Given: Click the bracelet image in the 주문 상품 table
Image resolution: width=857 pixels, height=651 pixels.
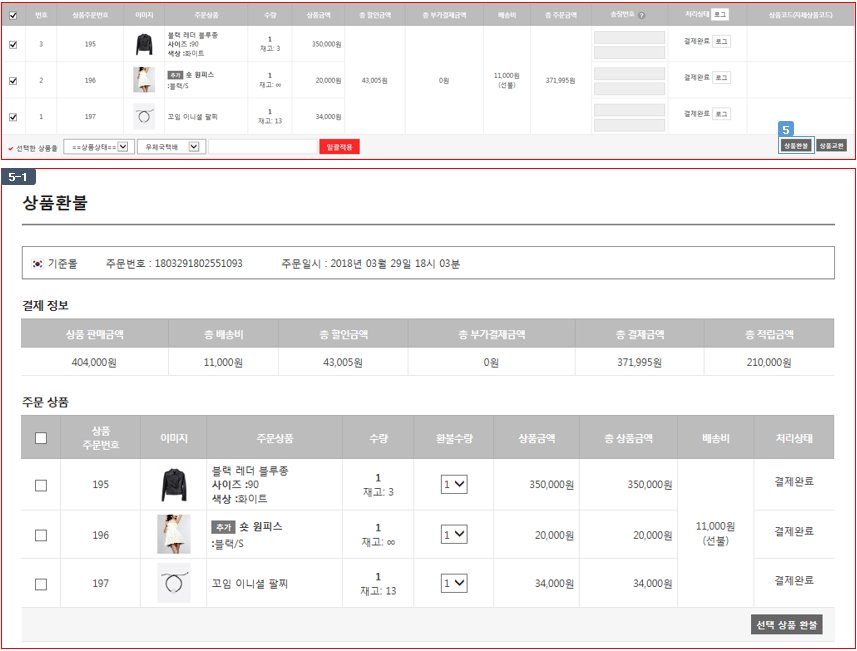Looking at the screenshot, I should point(174,583).
